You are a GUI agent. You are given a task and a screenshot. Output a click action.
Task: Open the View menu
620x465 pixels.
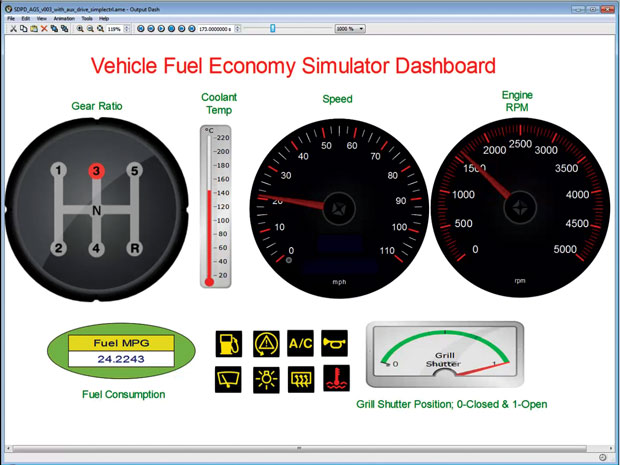point(42,19)
